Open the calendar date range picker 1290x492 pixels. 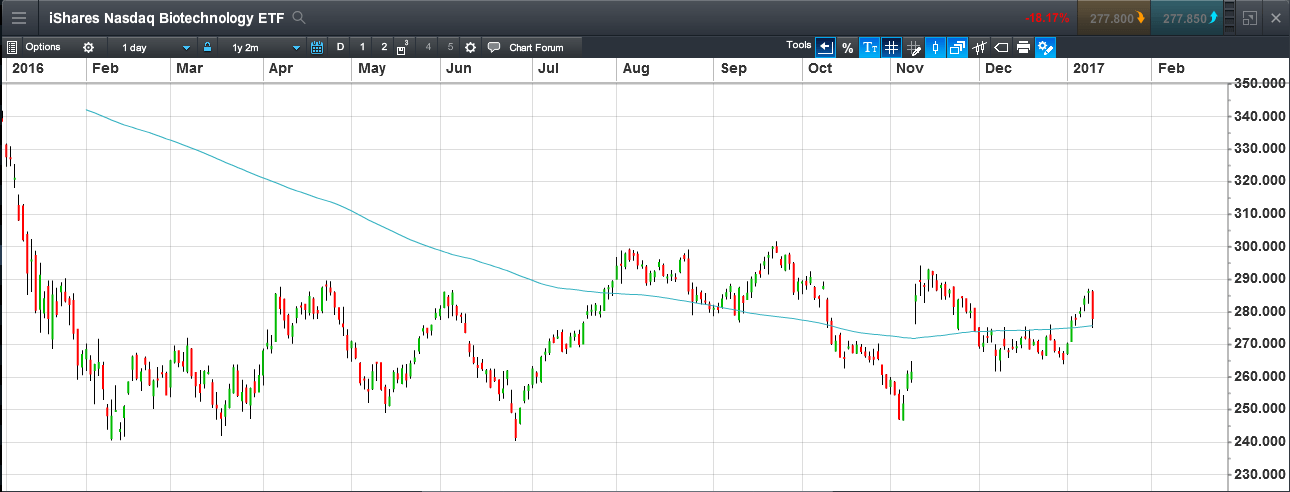[x=317, y=47]
